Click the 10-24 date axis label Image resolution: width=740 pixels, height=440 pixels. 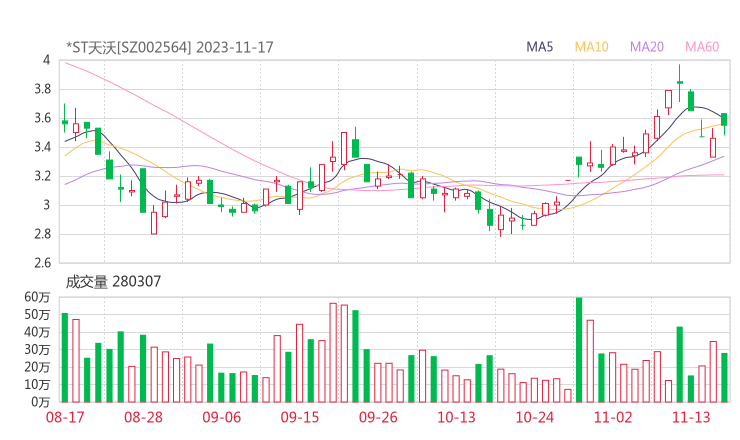point(535,417)
